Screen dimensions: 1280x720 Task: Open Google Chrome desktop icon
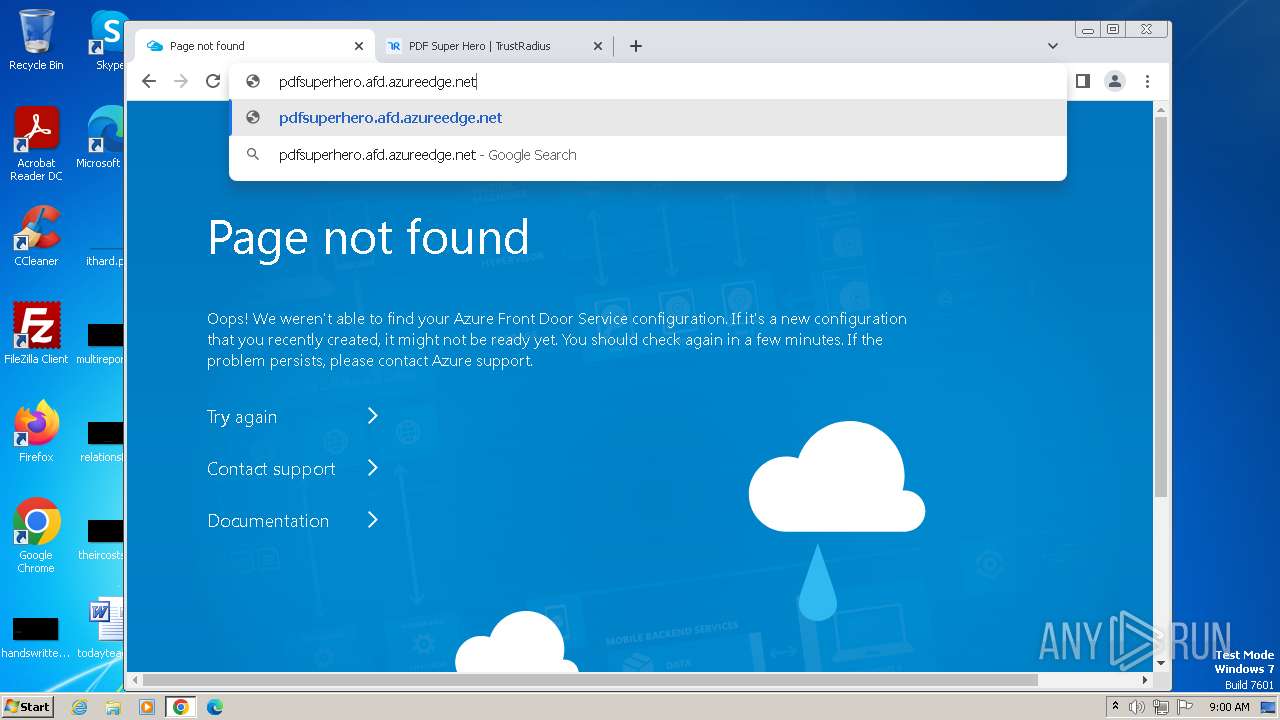coord(36,536)
